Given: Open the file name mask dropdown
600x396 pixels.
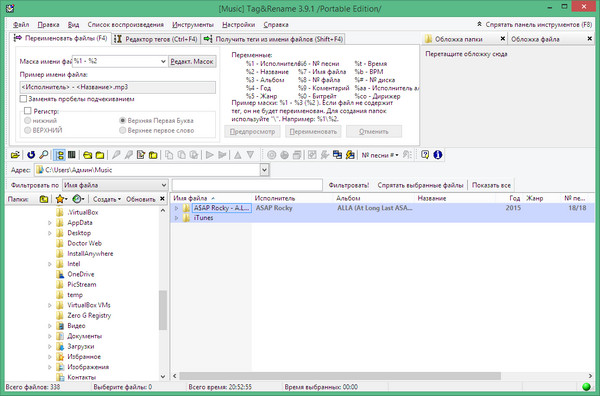Looking at the screenshot, I should pos(163,61).
